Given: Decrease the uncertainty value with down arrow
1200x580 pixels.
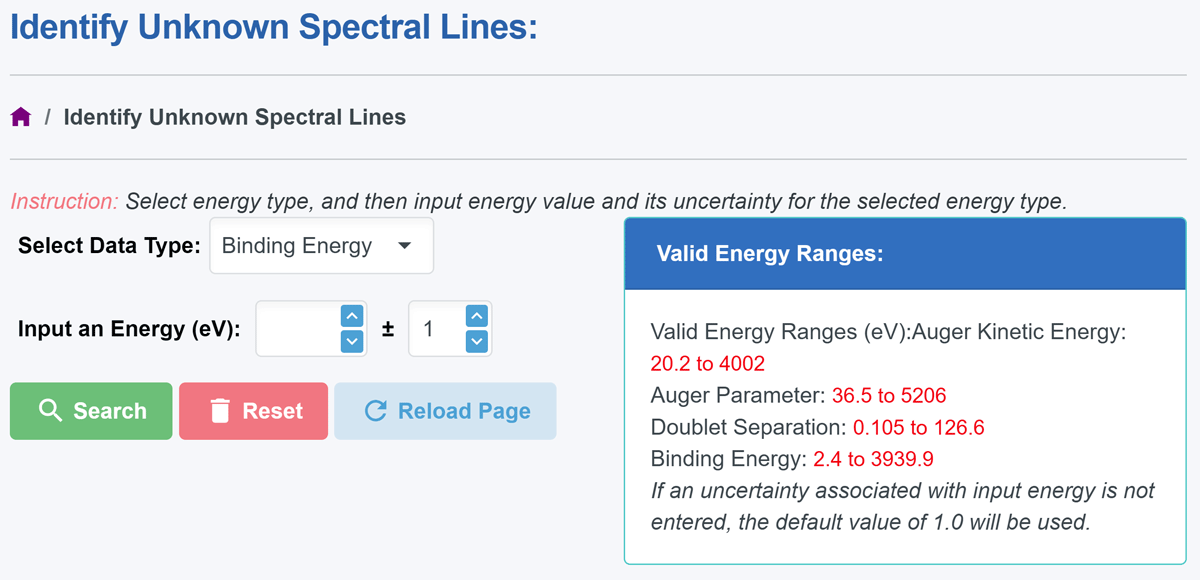Looking at the screenshot, I should 477,341.
